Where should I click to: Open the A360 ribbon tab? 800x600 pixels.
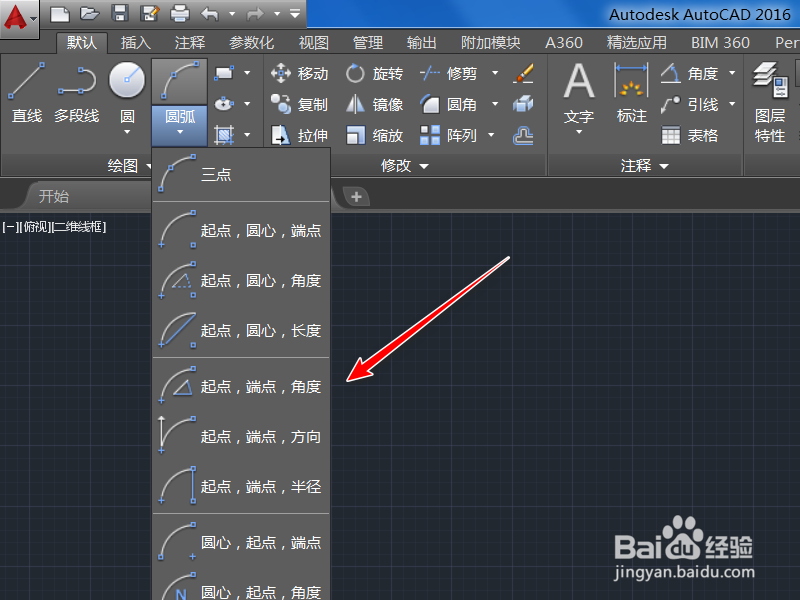click(564, 42)
